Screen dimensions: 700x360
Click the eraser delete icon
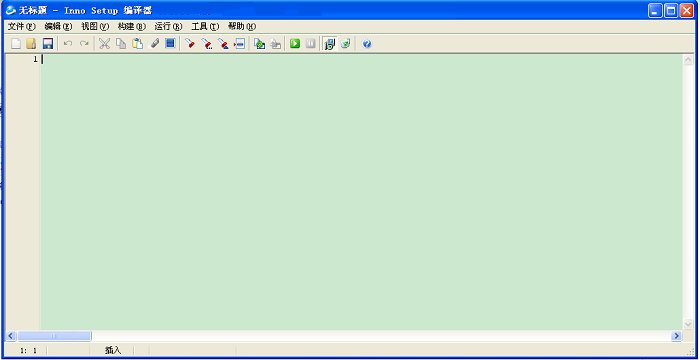pos(154,44)
